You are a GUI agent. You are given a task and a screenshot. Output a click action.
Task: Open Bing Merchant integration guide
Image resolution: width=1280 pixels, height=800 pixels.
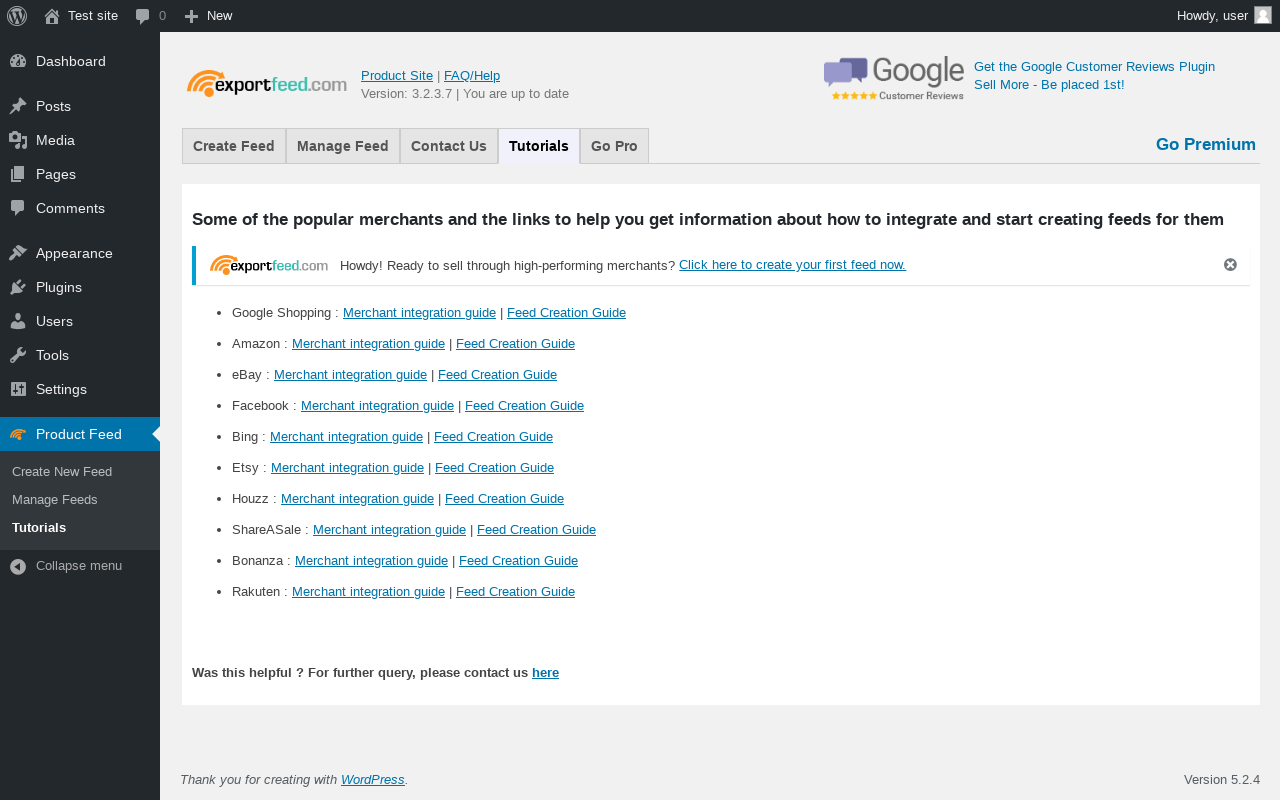[x=346, y=436]
